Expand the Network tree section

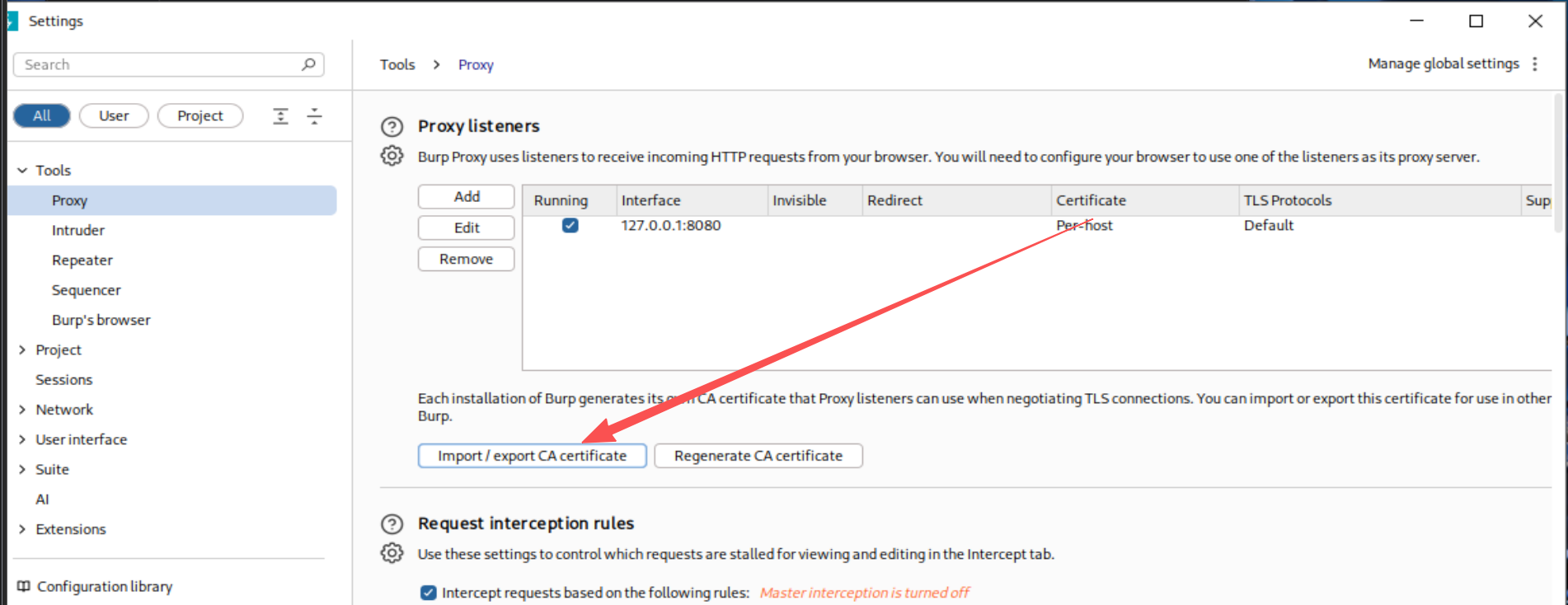coord(22,410)
